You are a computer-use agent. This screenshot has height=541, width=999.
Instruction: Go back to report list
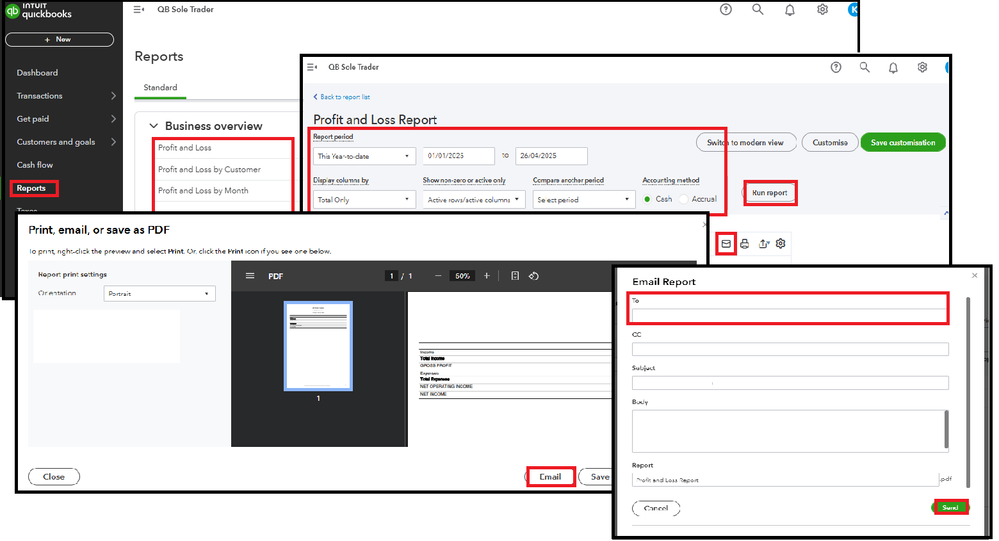[341, 97]
